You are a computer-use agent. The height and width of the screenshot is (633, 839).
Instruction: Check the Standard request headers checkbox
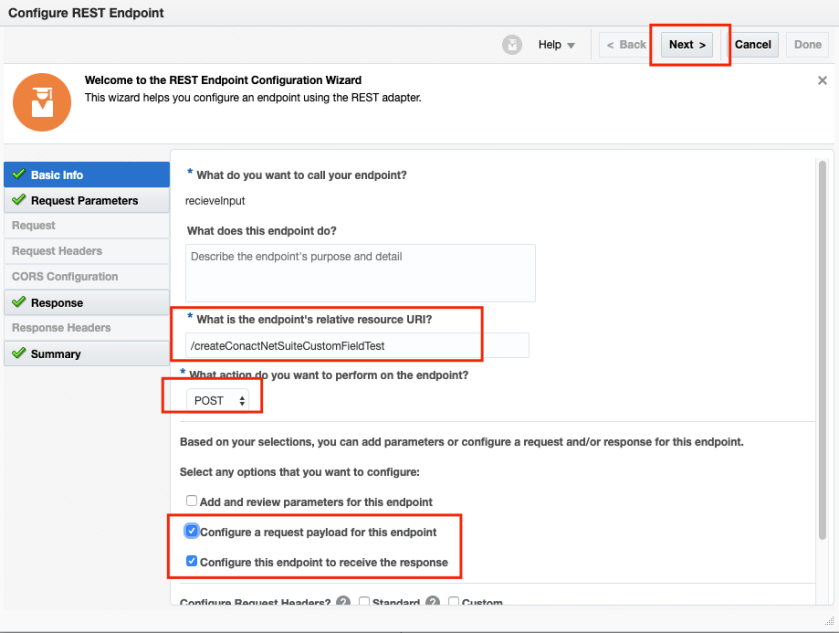364,603
